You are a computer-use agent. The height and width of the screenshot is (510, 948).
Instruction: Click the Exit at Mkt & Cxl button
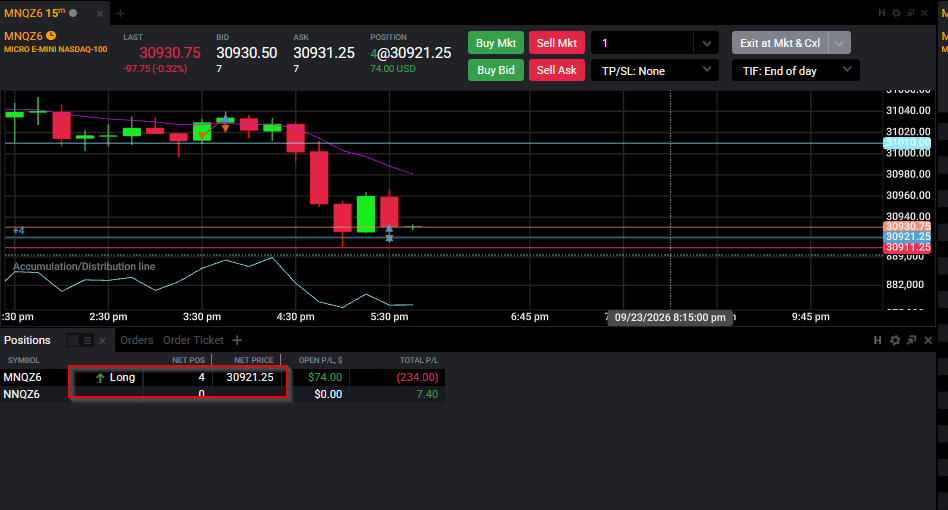[780, 43]
